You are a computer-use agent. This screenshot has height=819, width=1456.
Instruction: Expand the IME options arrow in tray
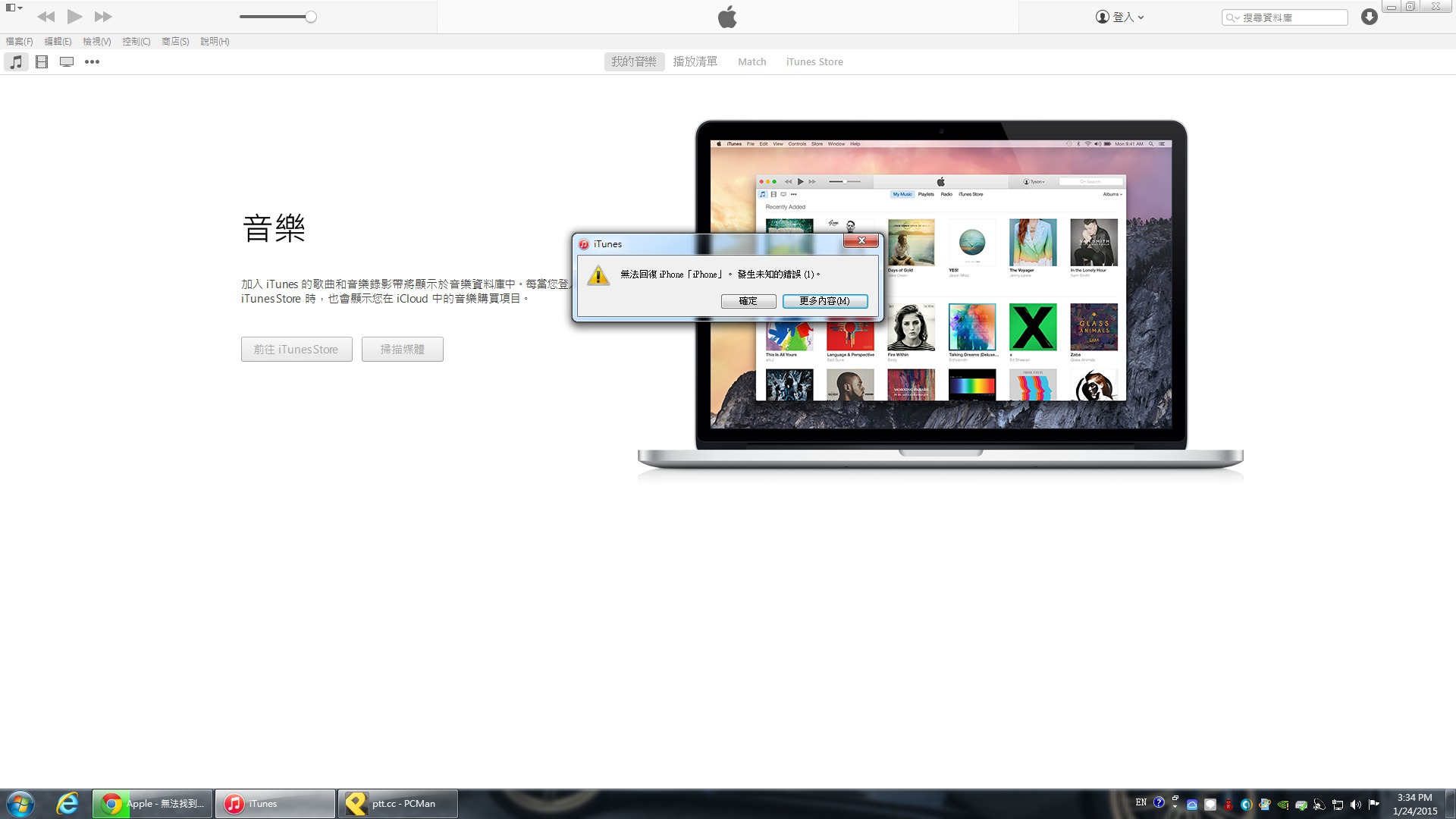click(x=1175, y=807)
